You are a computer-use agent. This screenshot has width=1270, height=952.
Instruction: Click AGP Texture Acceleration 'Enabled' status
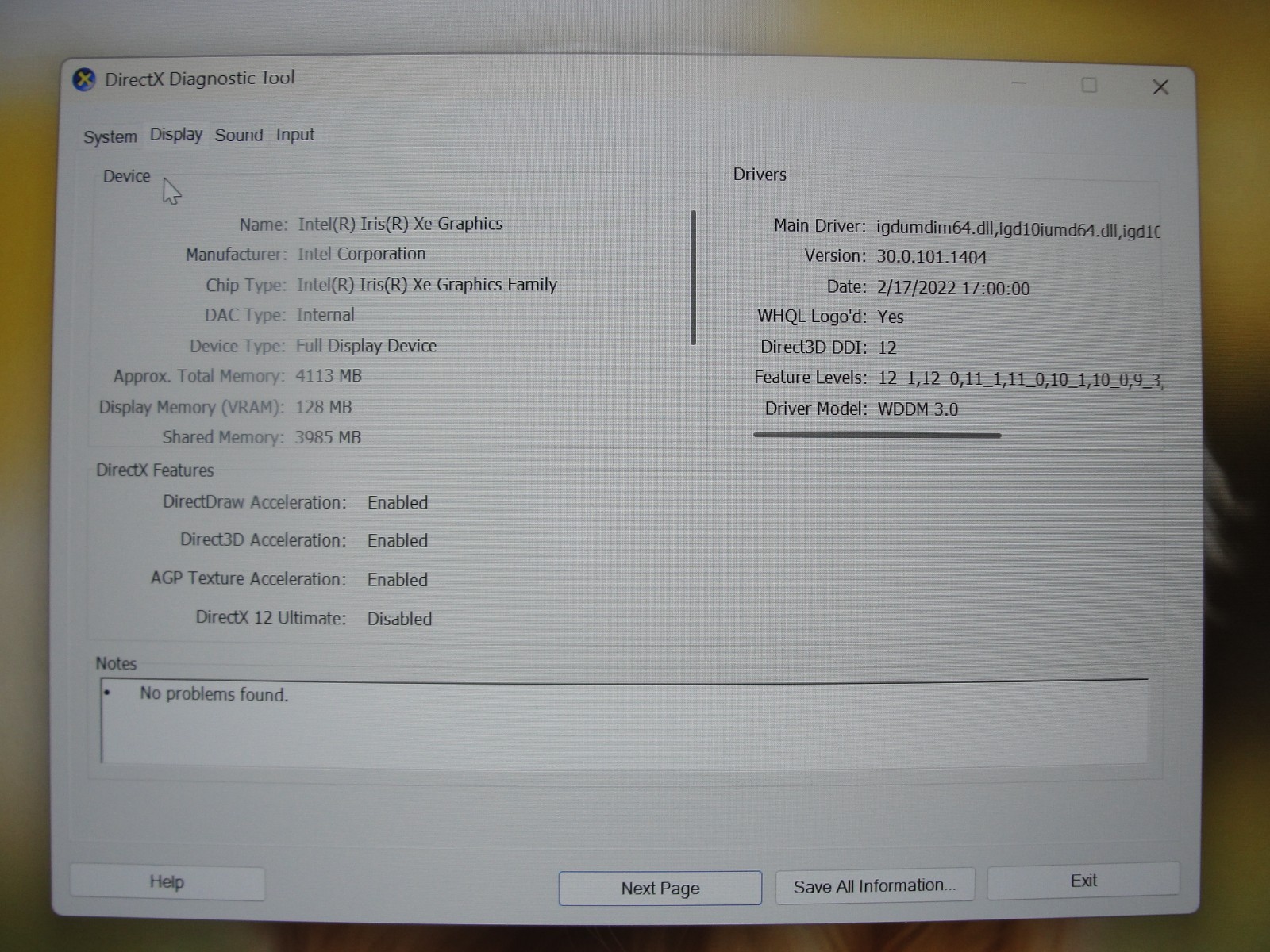[398, 580]
